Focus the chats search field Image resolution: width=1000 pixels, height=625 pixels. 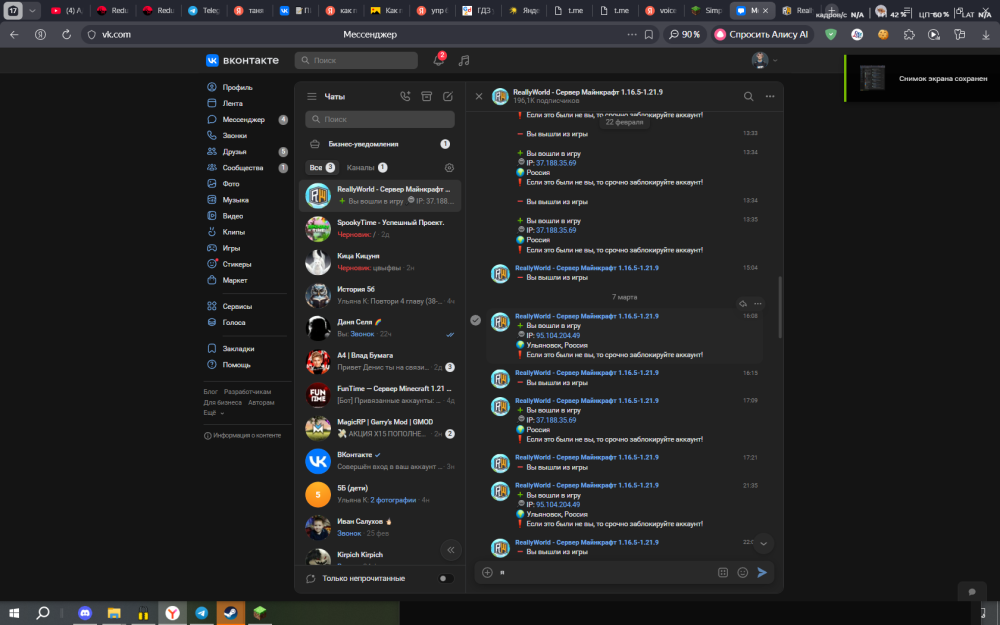[x=380, y=119]
